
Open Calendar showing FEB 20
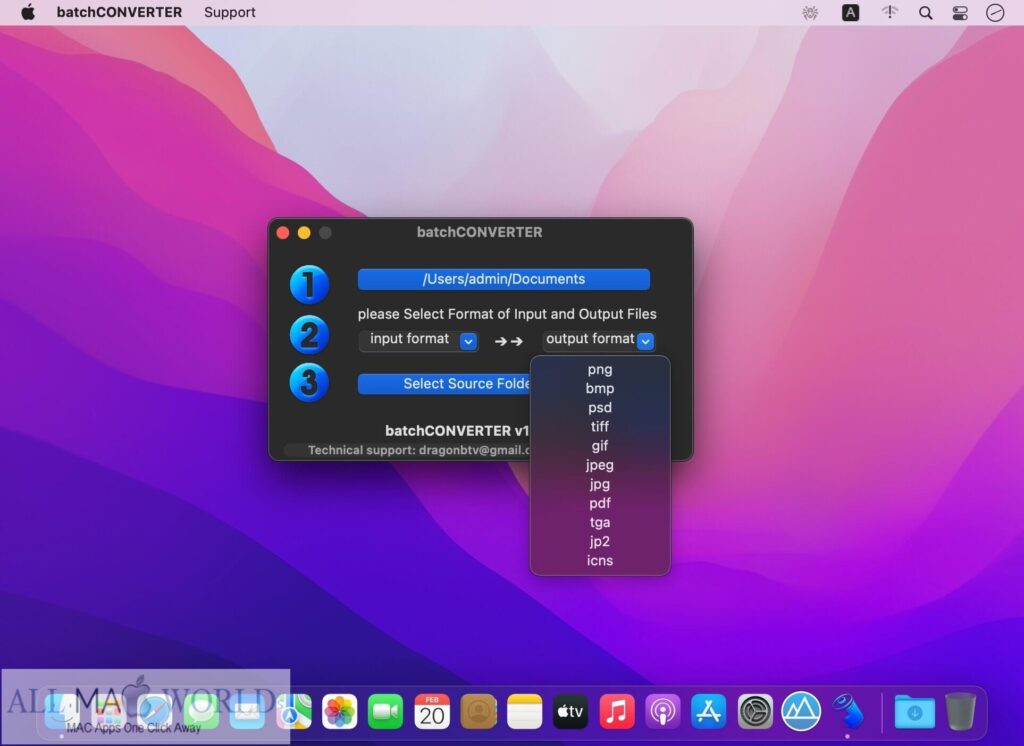point(432,711)
